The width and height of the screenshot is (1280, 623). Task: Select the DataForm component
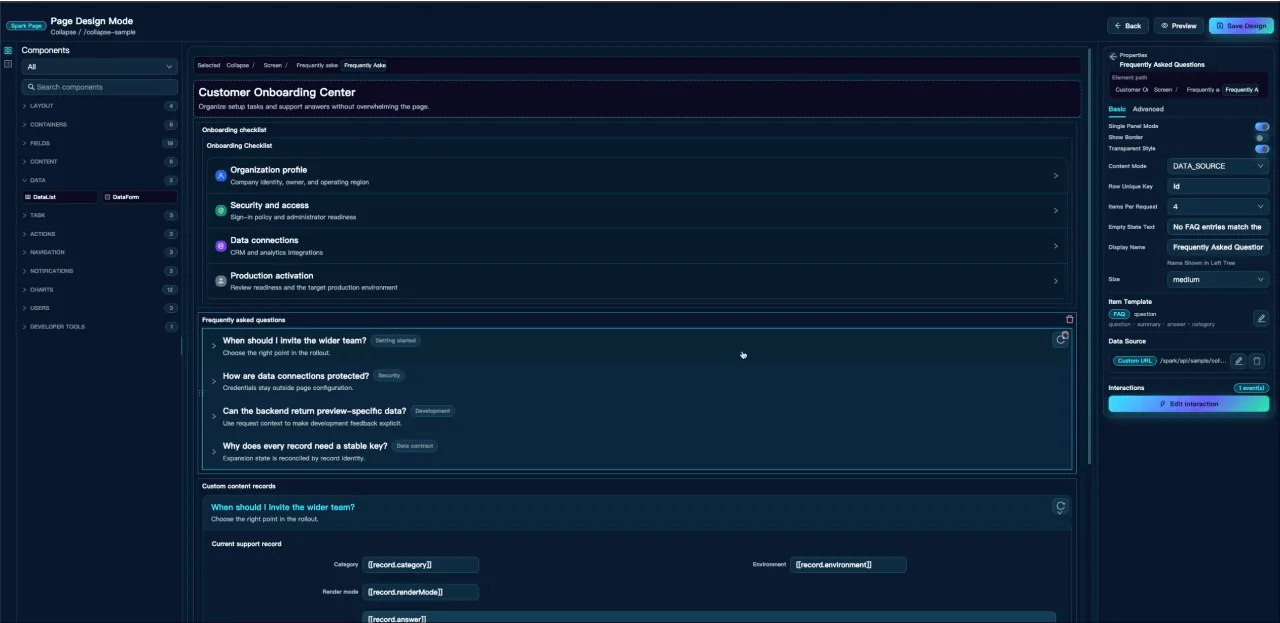(139, 197)
